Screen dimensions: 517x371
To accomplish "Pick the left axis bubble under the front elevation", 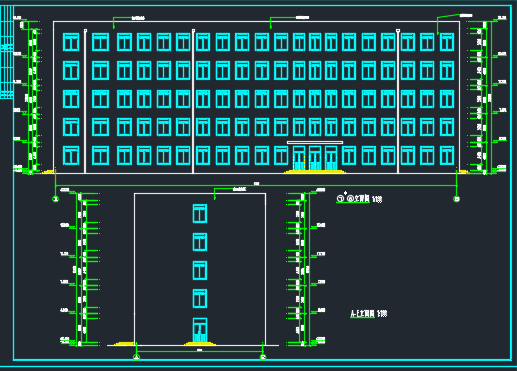I will [x=55, y=199].
